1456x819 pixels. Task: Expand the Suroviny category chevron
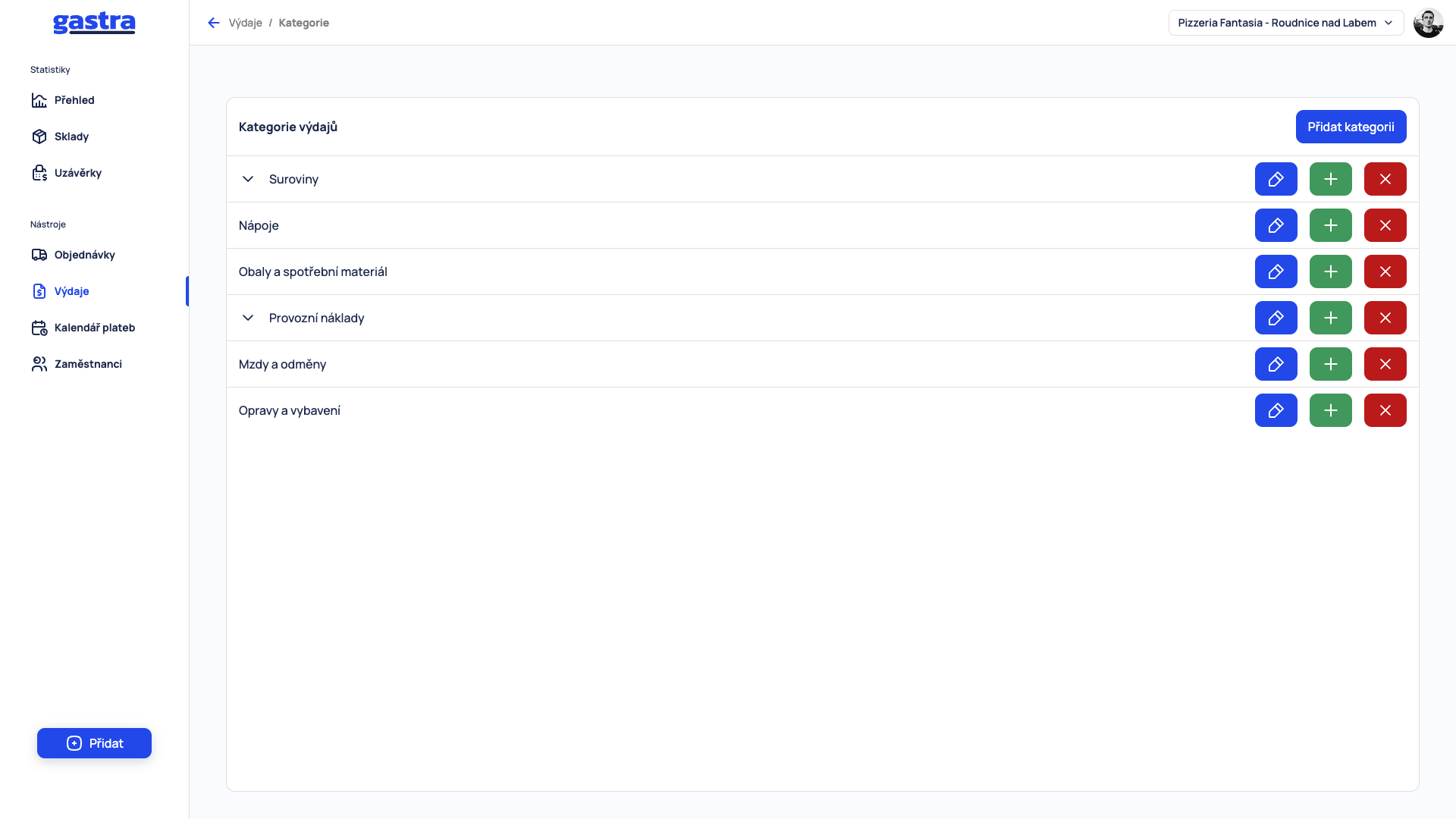[x=248, y=179]
